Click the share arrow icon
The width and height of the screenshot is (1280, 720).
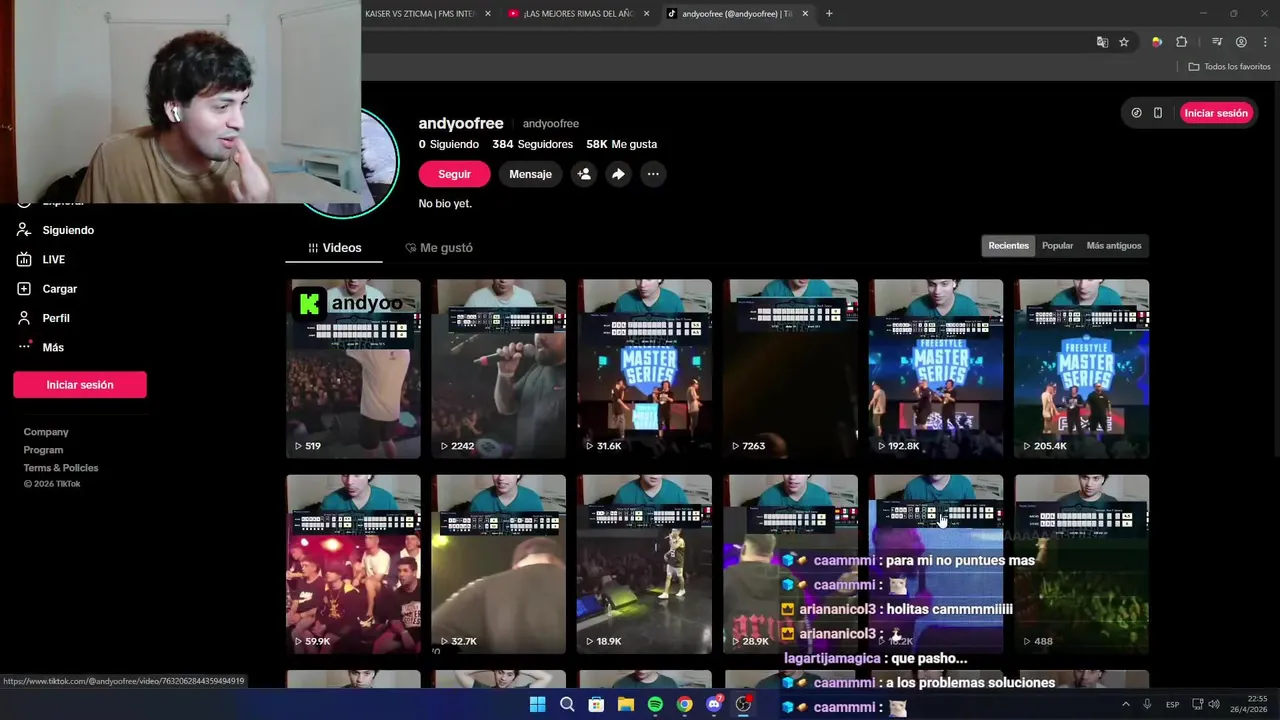pyautogui.click(x=618, y=174)
